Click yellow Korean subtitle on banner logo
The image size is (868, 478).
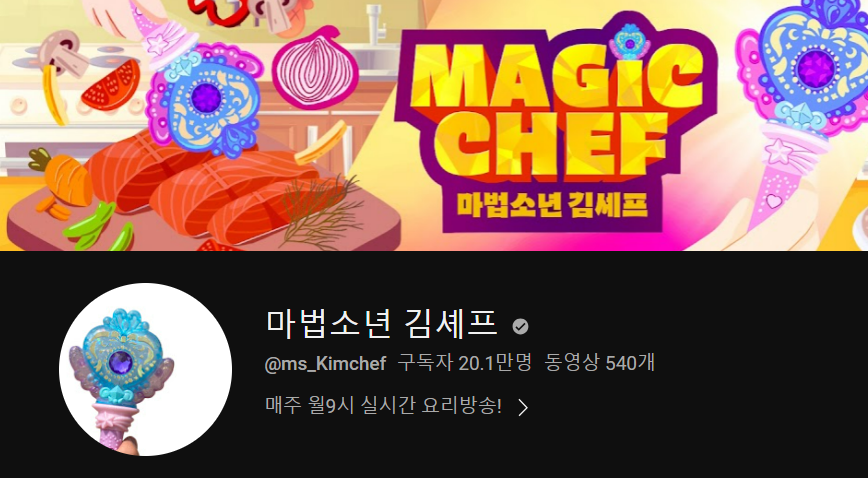552,204
